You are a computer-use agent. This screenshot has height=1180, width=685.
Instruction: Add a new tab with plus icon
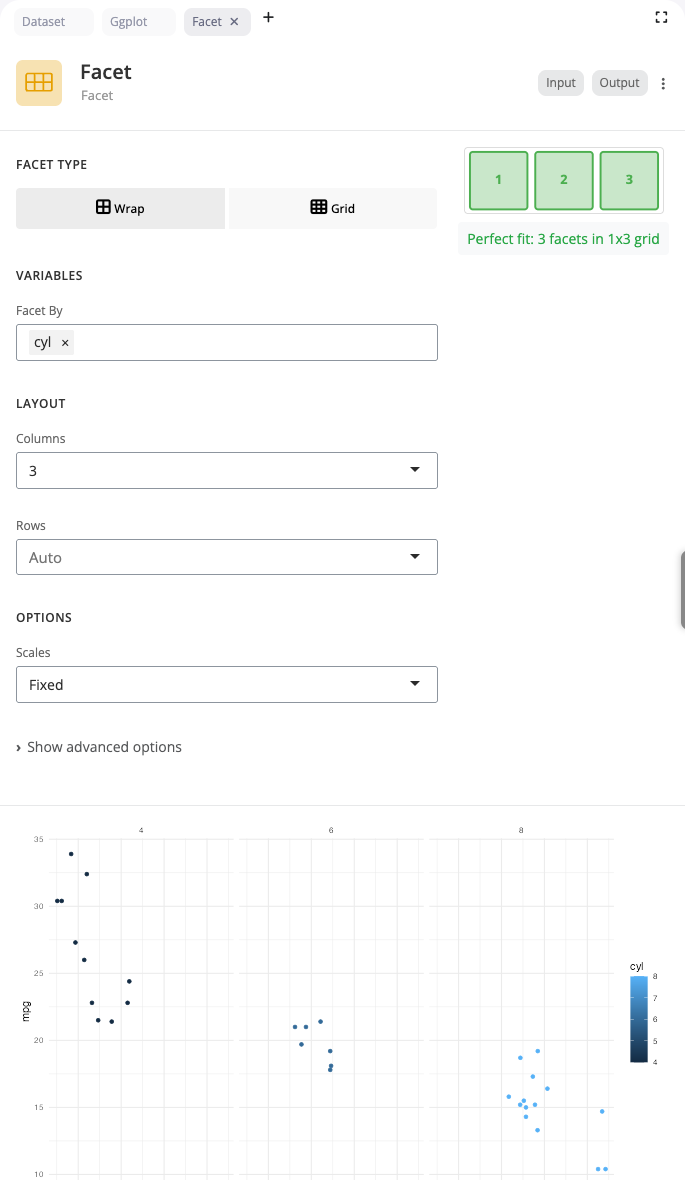[268, 17]
